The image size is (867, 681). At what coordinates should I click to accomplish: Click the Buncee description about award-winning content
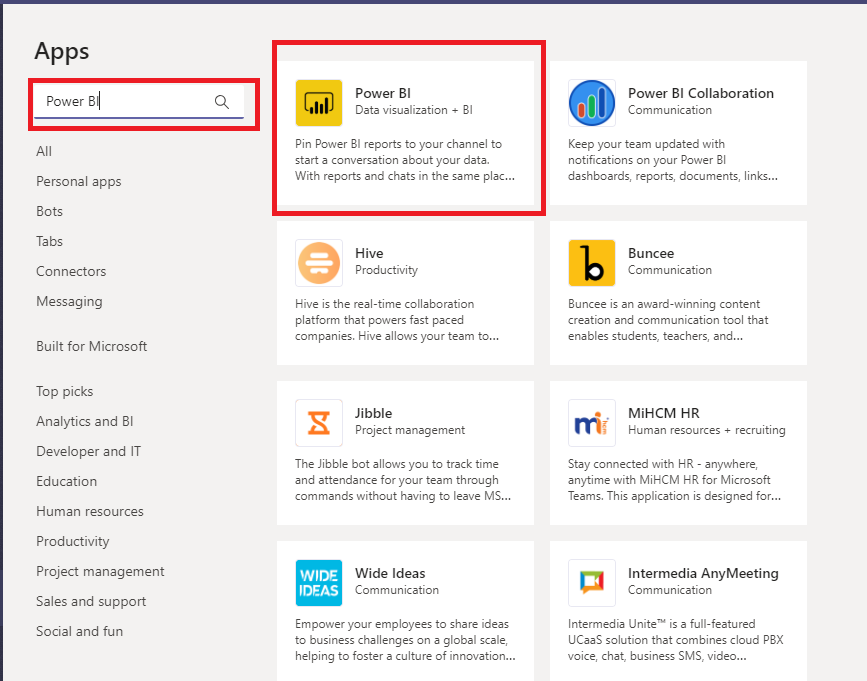click(x=668, y=319)
